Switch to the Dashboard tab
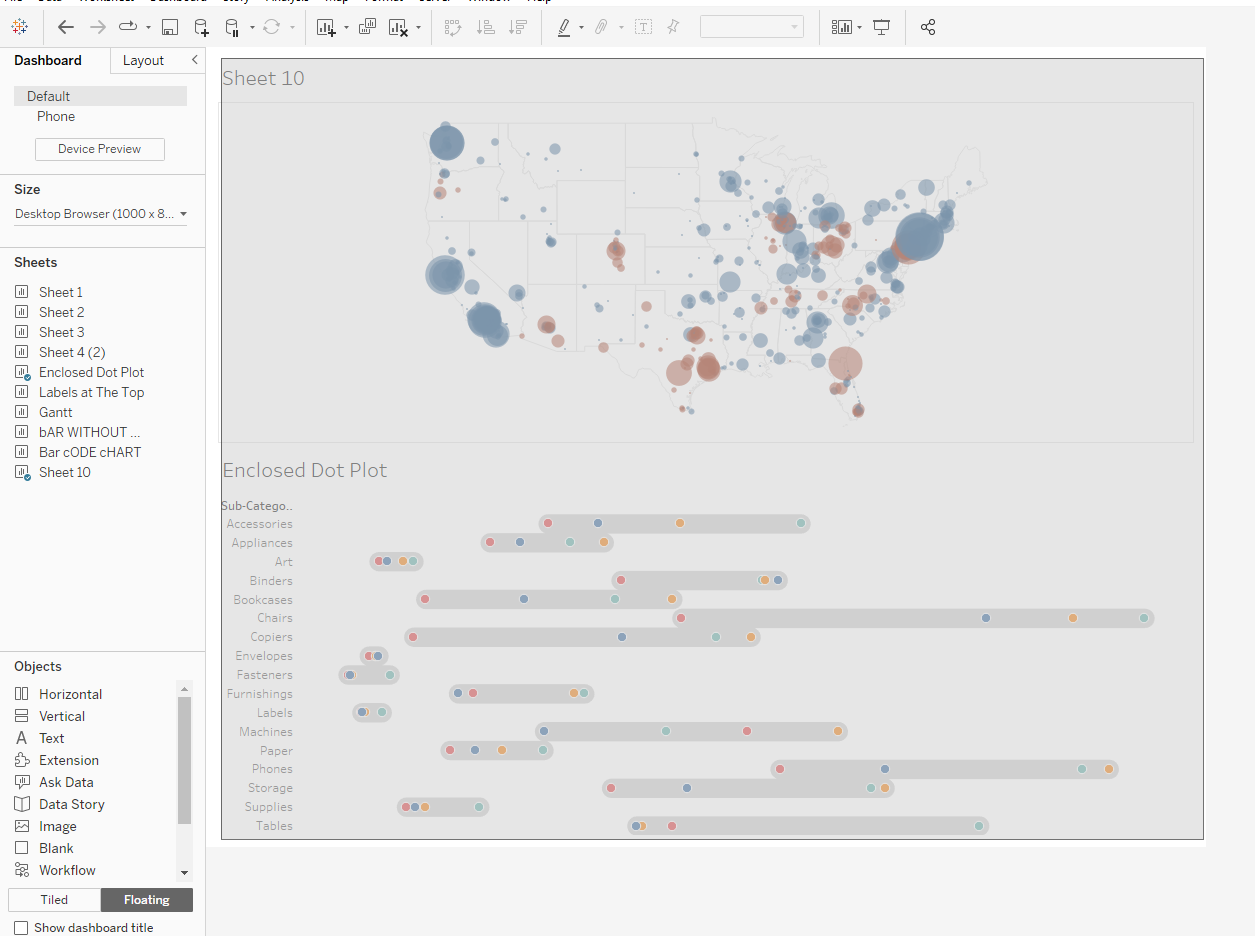This screenshot has width=1255, height=936. click(x=48, y=60)
